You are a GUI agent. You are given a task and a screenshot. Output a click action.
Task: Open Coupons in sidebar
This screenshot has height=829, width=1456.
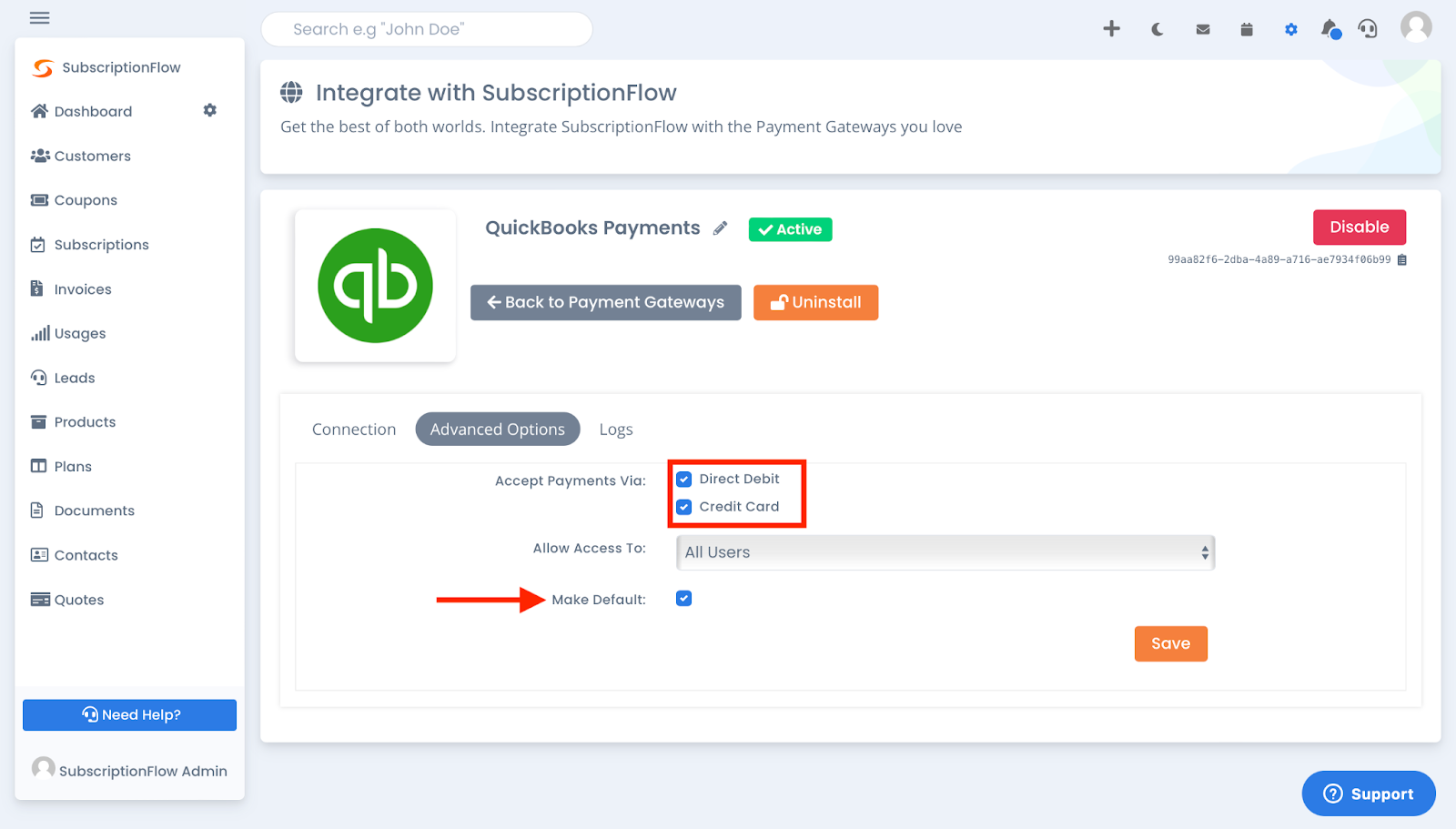click(x=74, y=200)
